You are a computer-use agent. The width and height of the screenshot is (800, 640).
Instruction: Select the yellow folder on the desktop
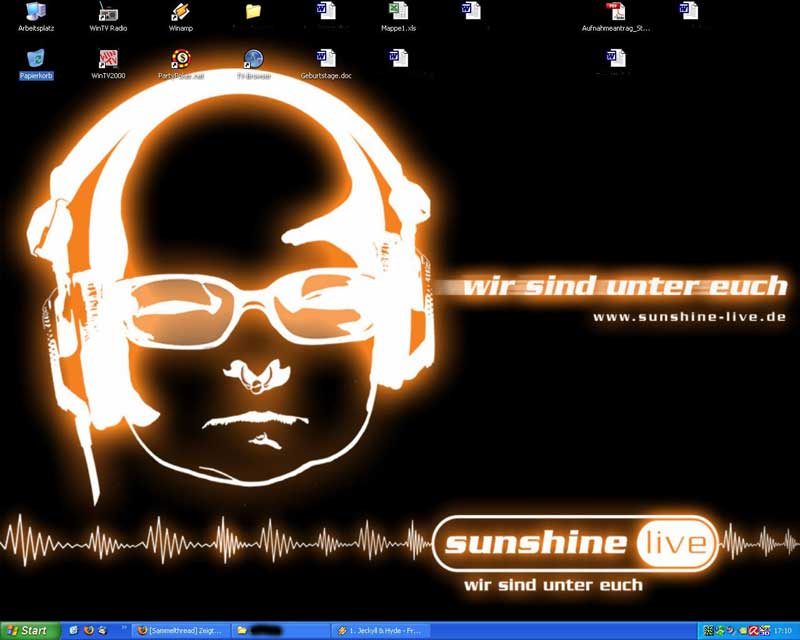(x=254, y=11)
